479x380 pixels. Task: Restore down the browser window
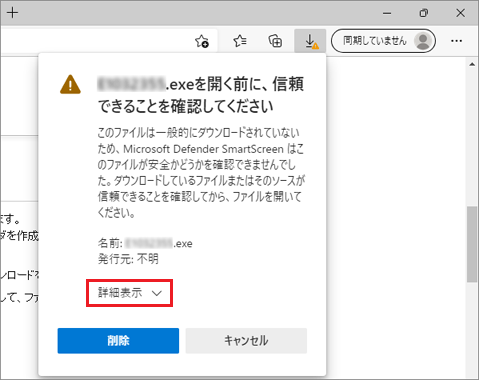pos(424,13)
